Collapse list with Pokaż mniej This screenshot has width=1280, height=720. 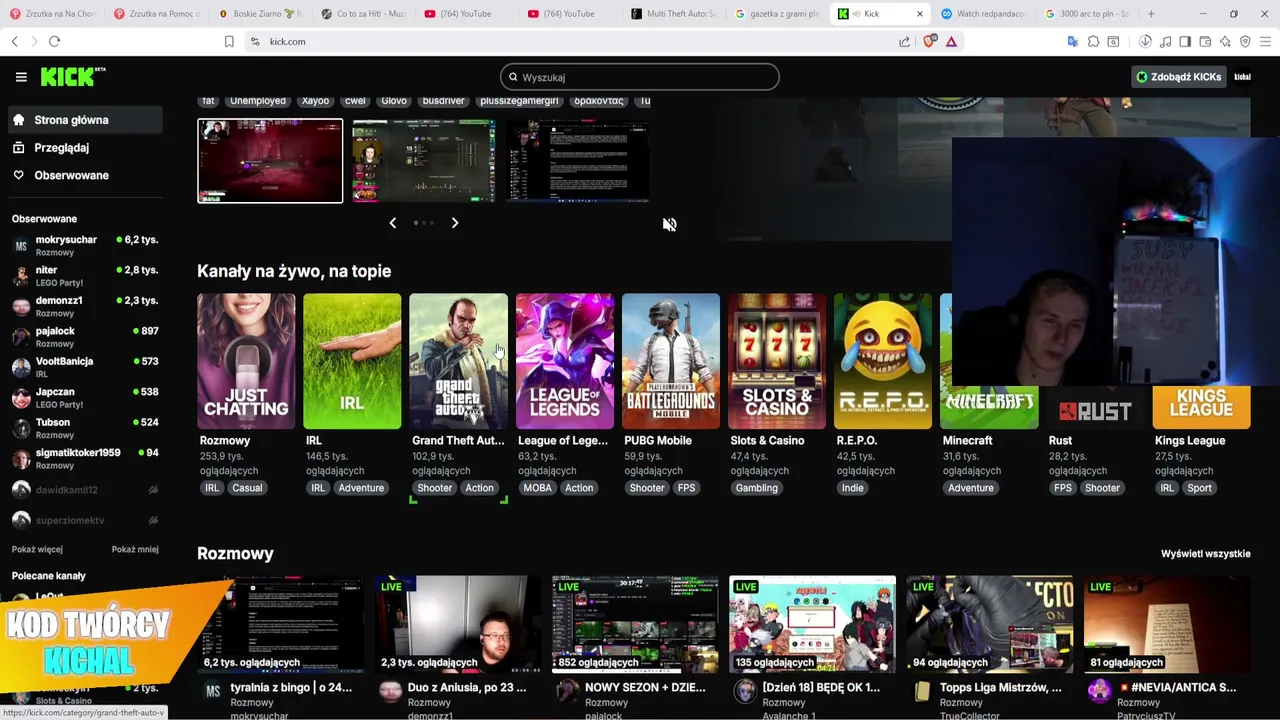(x=135, y=549)
